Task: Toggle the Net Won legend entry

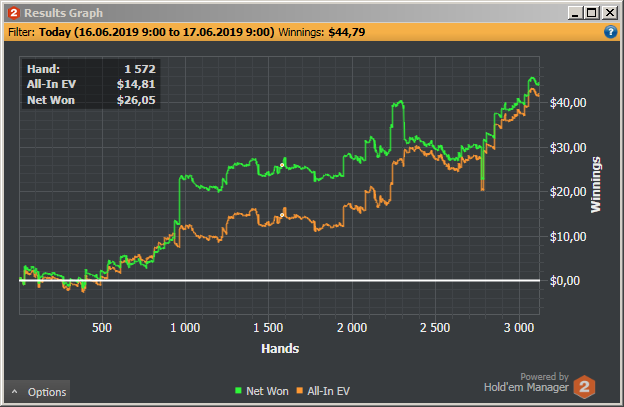Action: (262, 391)
